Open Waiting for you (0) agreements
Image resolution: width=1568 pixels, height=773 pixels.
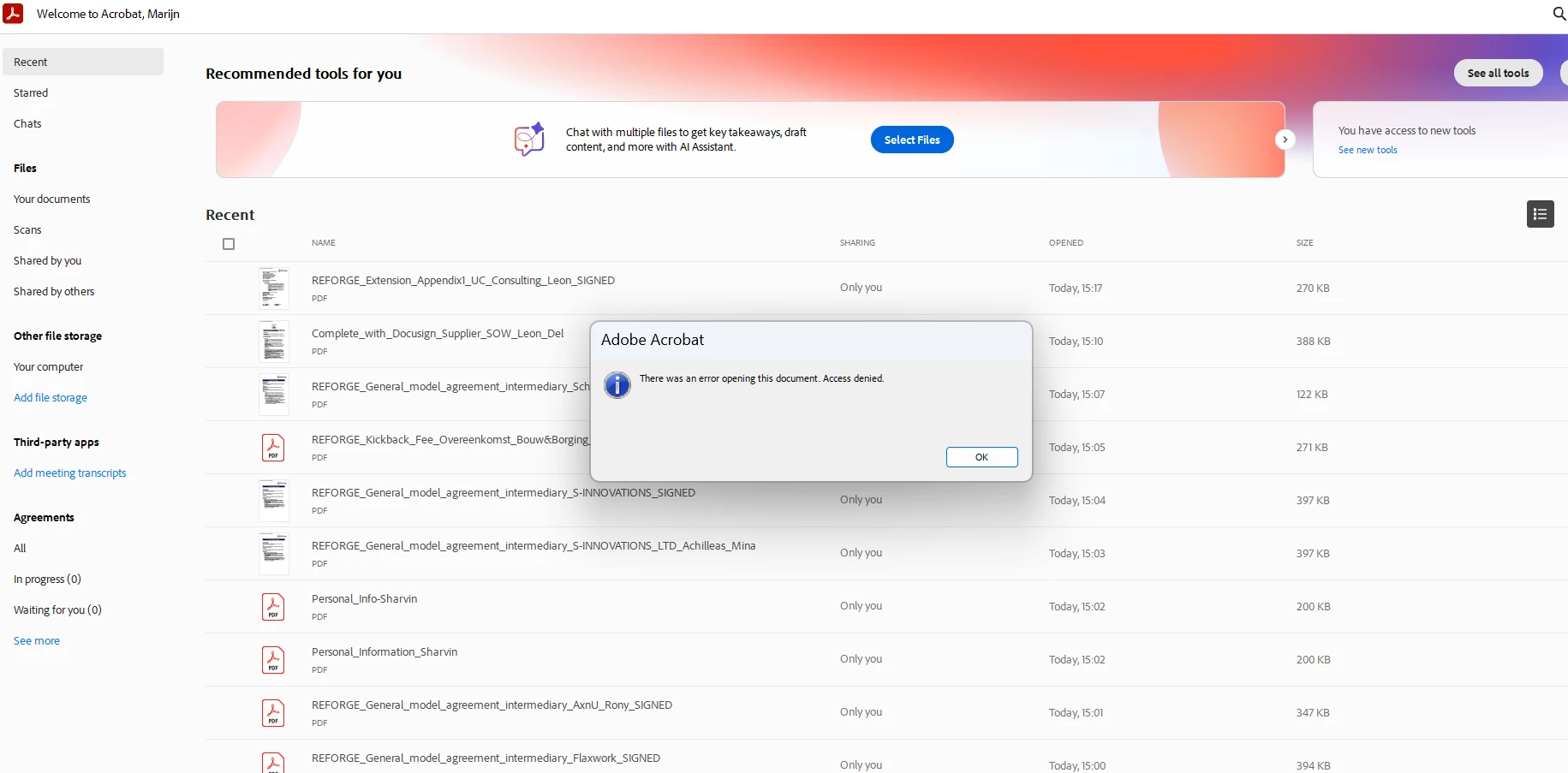click(57, 609)
